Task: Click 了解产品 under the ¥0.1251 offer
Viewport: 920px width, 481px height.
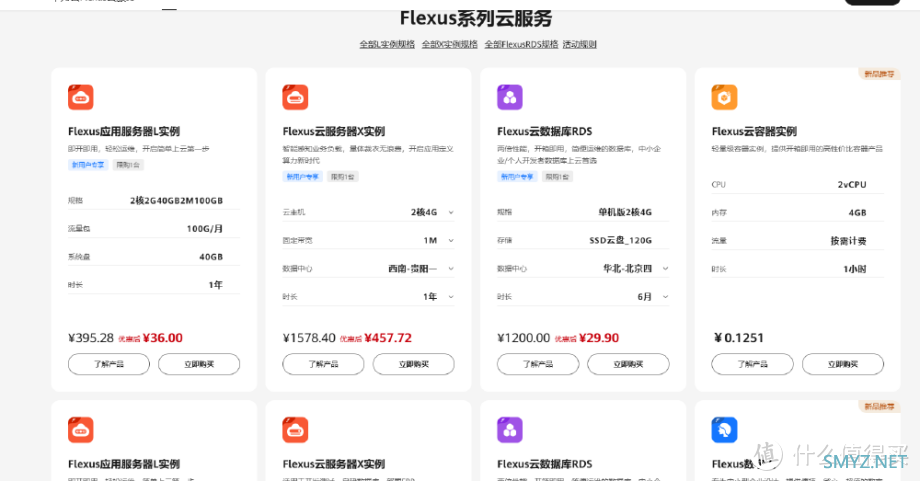Action: click(x=752, y=364)
